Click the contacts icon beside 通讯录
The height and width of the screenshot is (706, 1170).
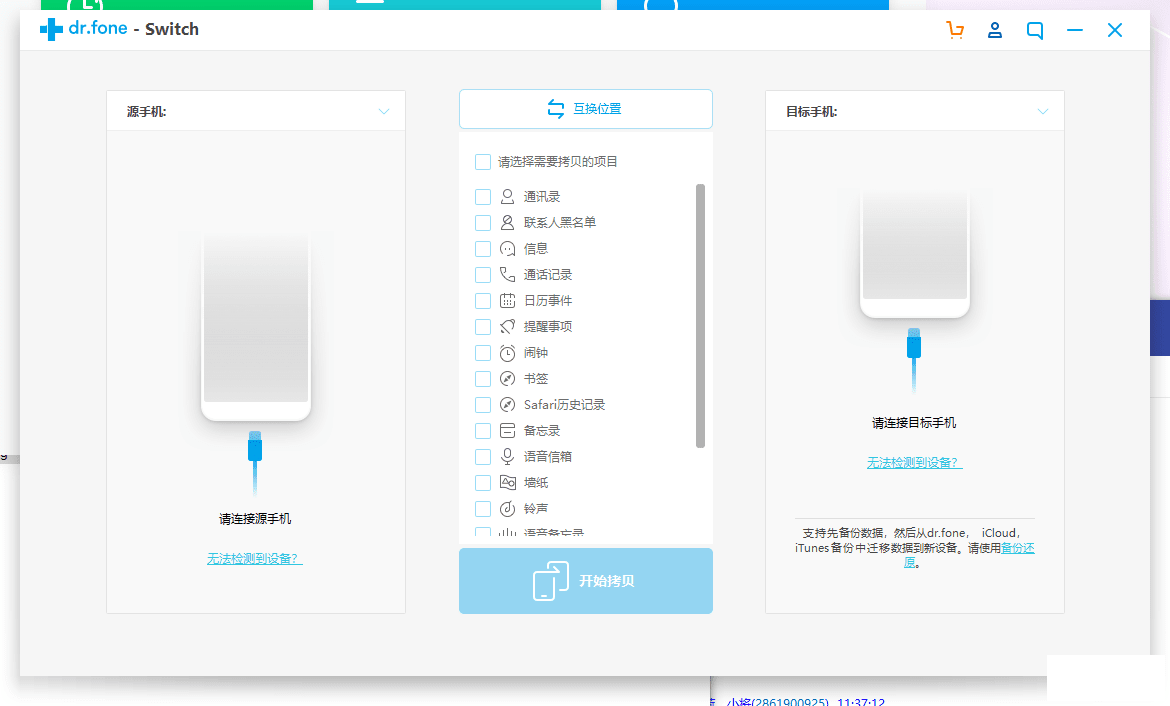coord(507,196)
